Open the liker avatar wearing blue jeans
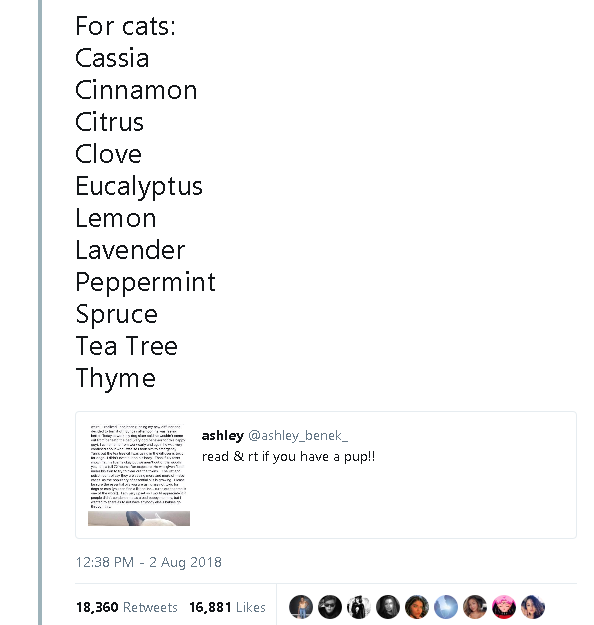The height and width of the screenshot is (625, 594). point(301,607)
